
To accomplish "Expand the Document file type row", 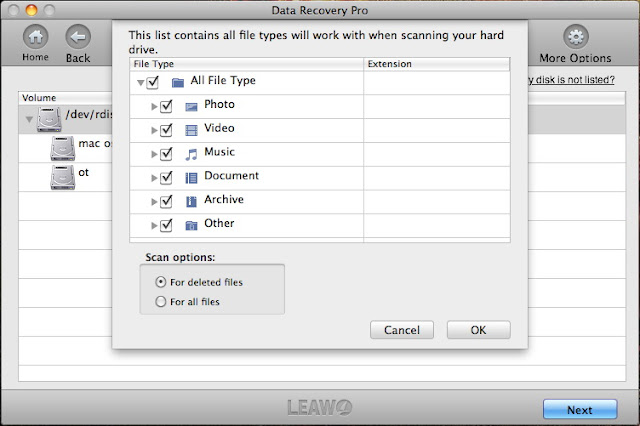I will pyautogui.click(x=154, y=177).
